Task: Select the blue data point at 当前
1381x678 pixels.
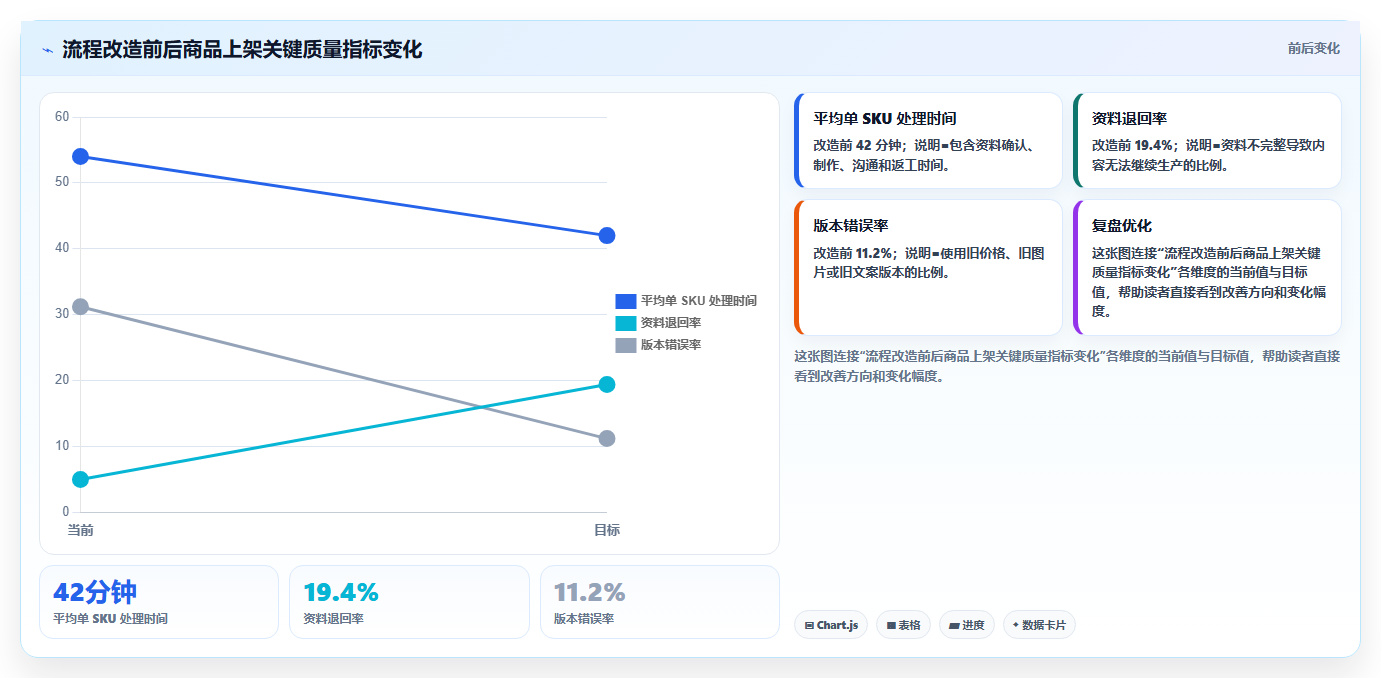Action: (80, 156)
